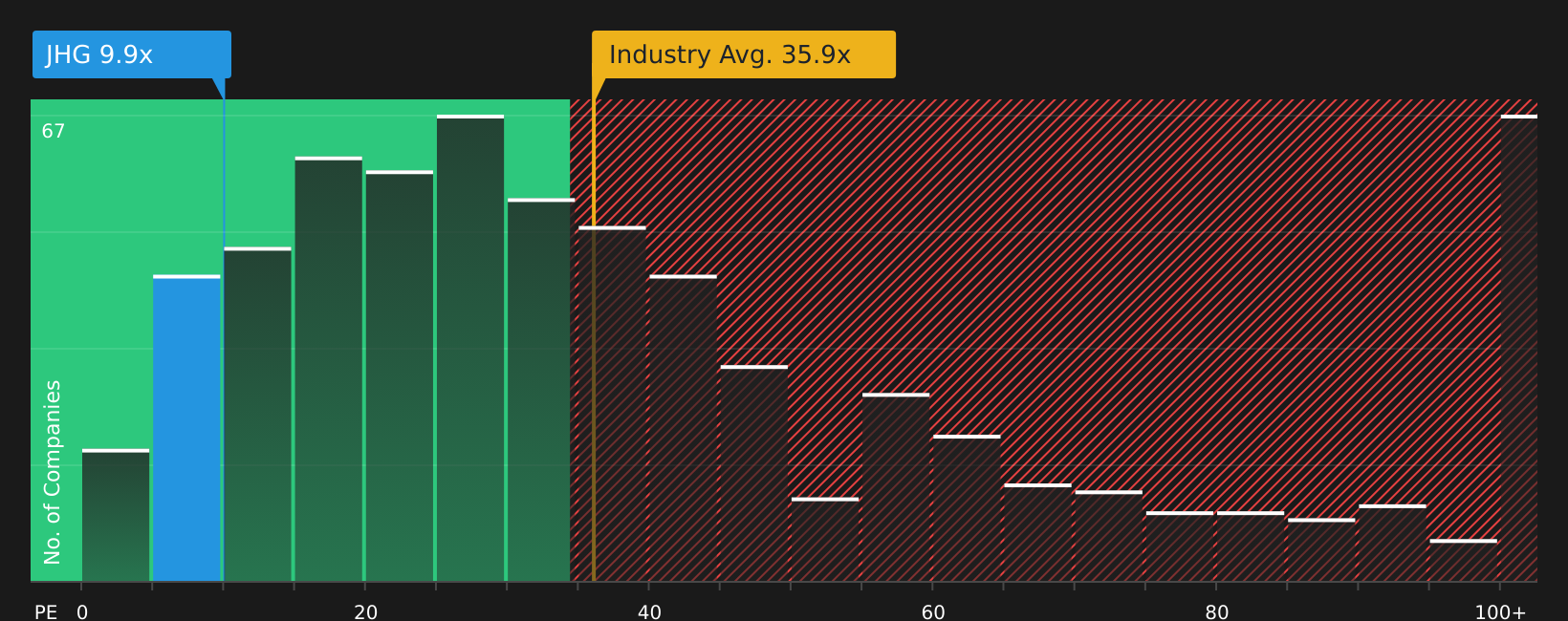Click the tallest green bar, PE 25 to 30
The image size is (1568, 621).
pyautogui.click(x=470, y=348)
